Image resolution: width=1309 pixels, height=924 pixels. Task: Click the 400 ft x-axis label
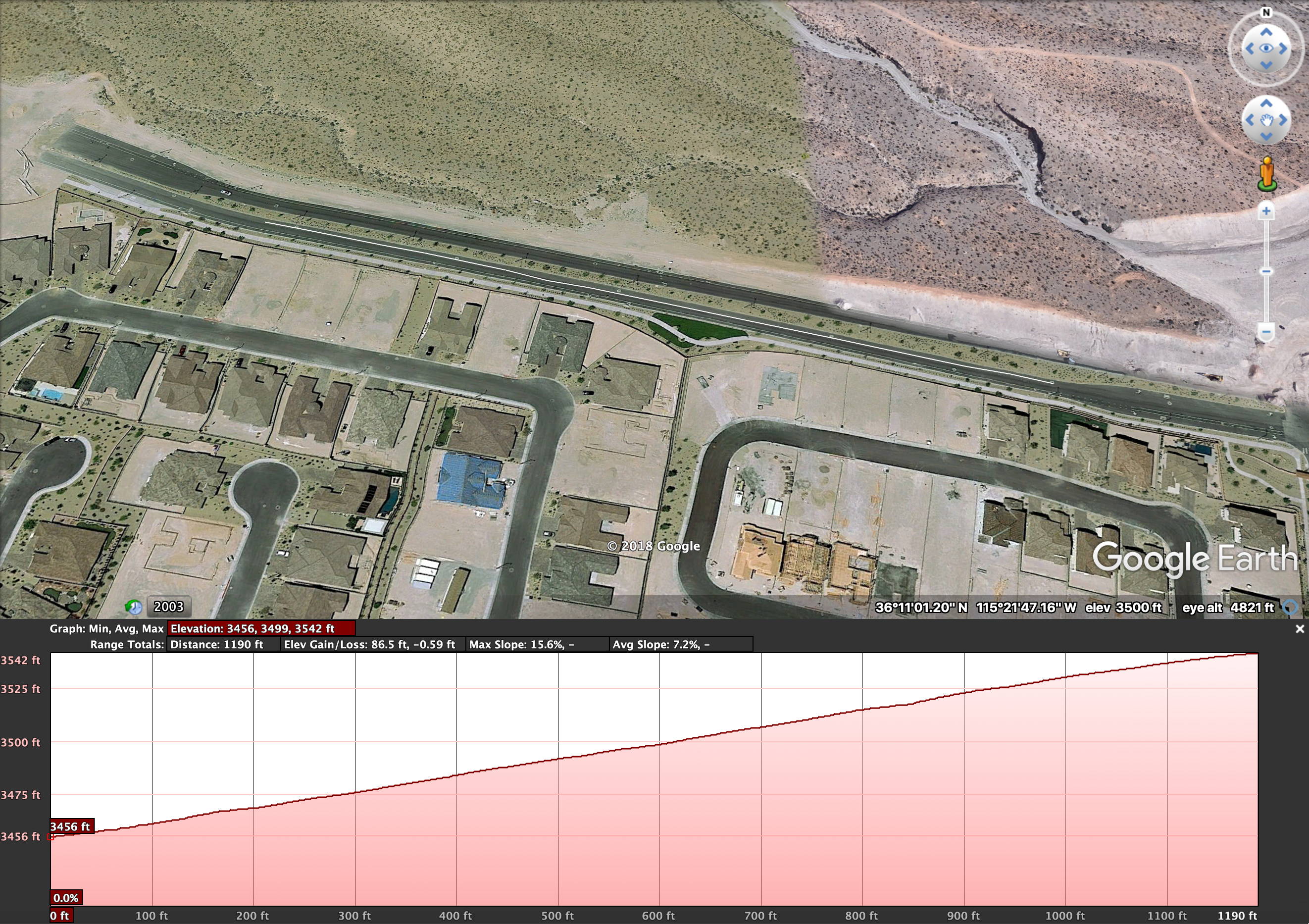tap(455, 916)
